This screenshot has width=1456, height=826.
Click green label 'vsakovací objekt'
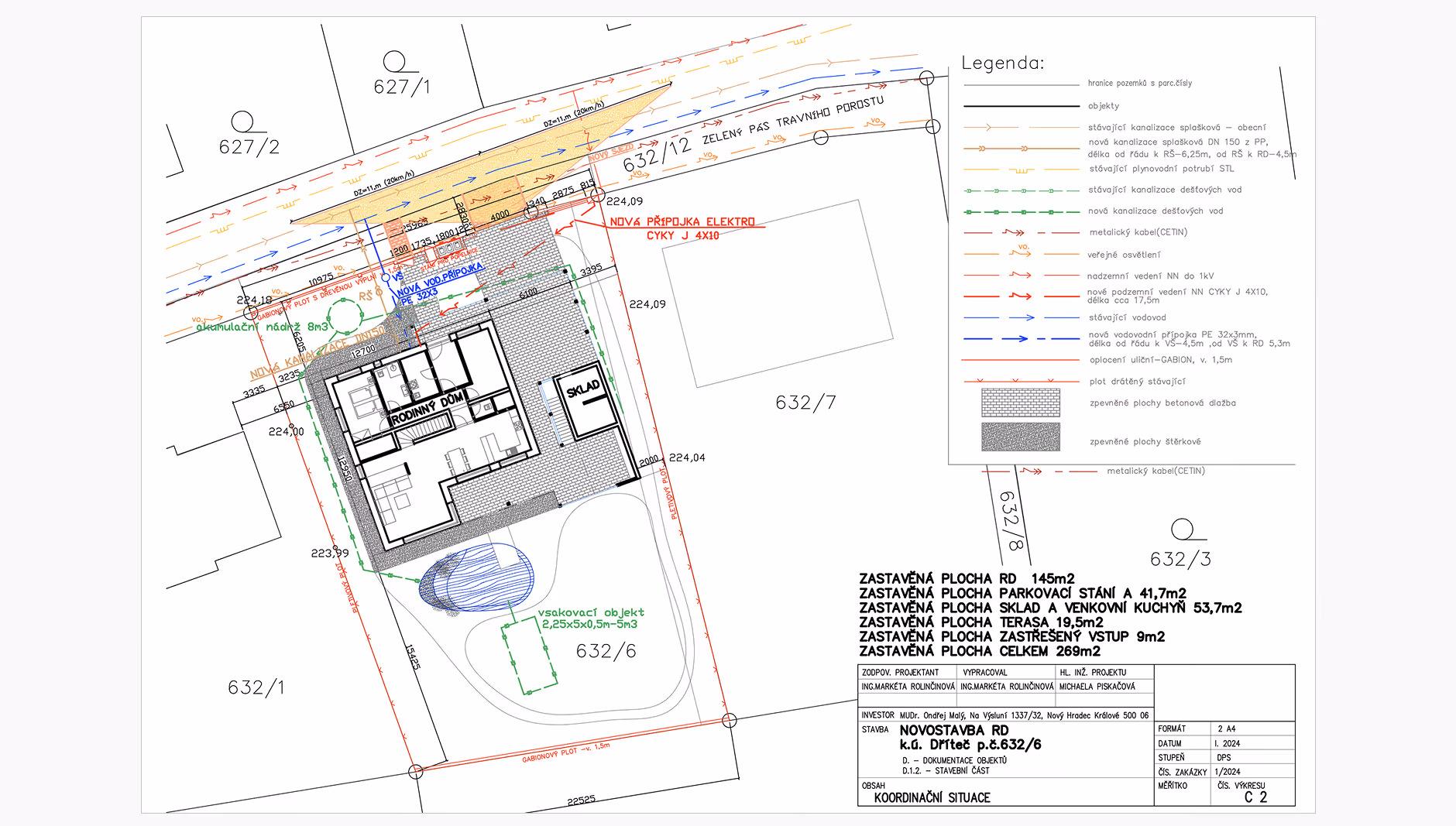591,612
